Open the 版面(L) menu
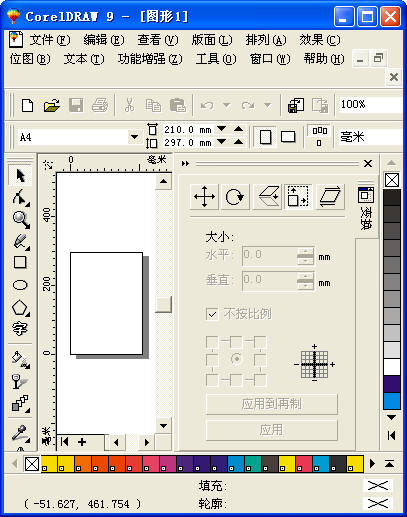Screen dimensions: 407x517 click(212, 40)
